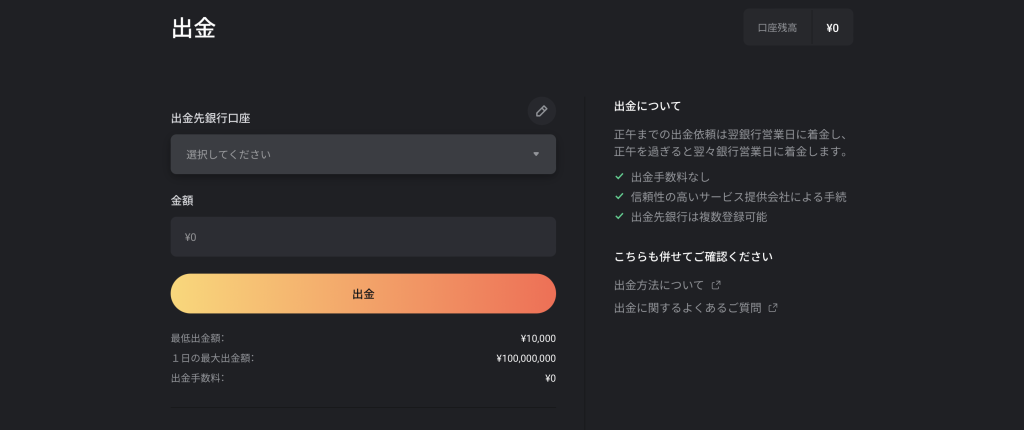
Task: Open the 出金に関するよくあるご質問 link
Action: point(687,308)
